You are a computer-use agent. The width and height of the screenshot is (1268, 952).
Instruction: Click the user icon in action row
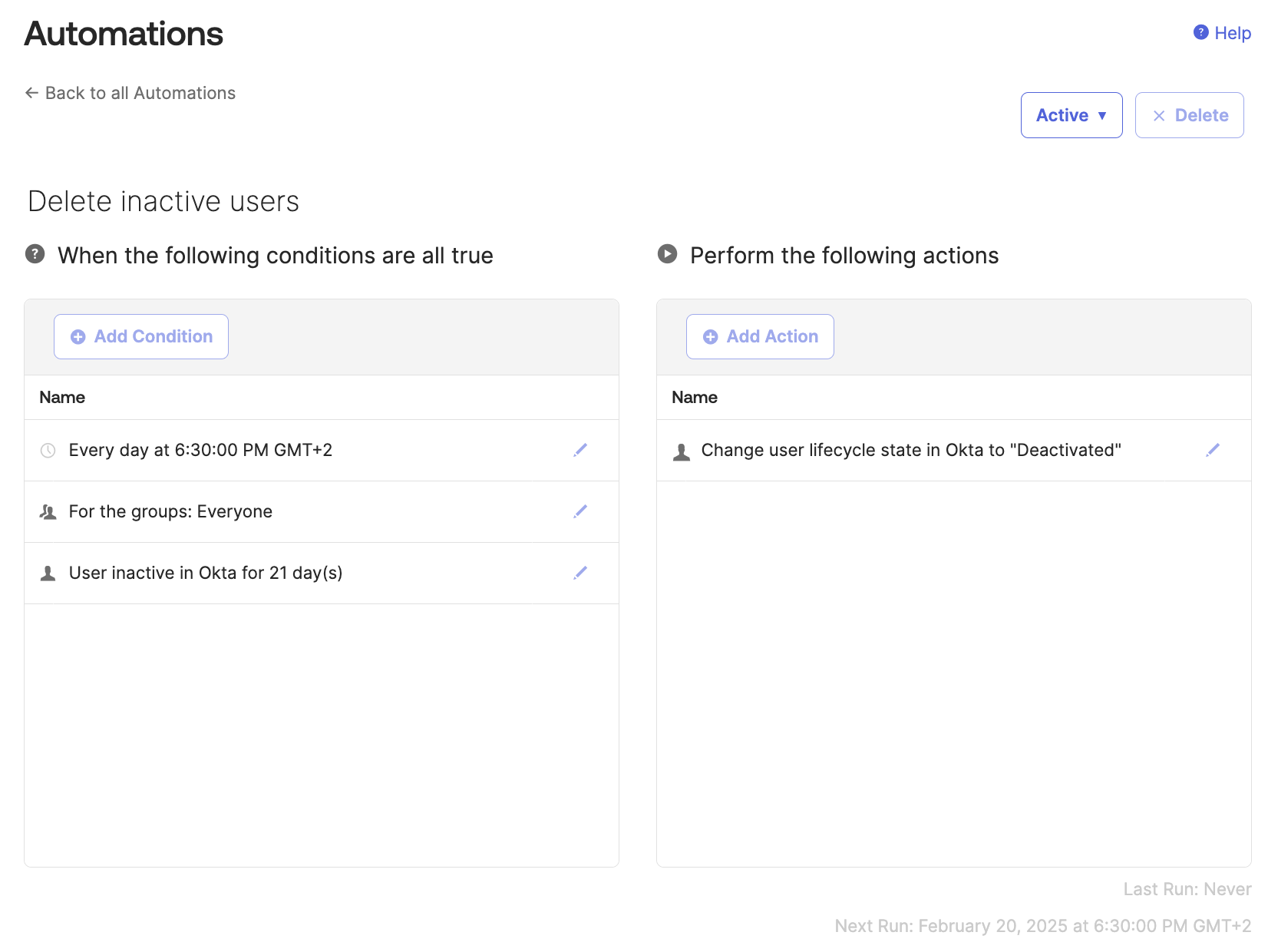(x=681, y=451)
